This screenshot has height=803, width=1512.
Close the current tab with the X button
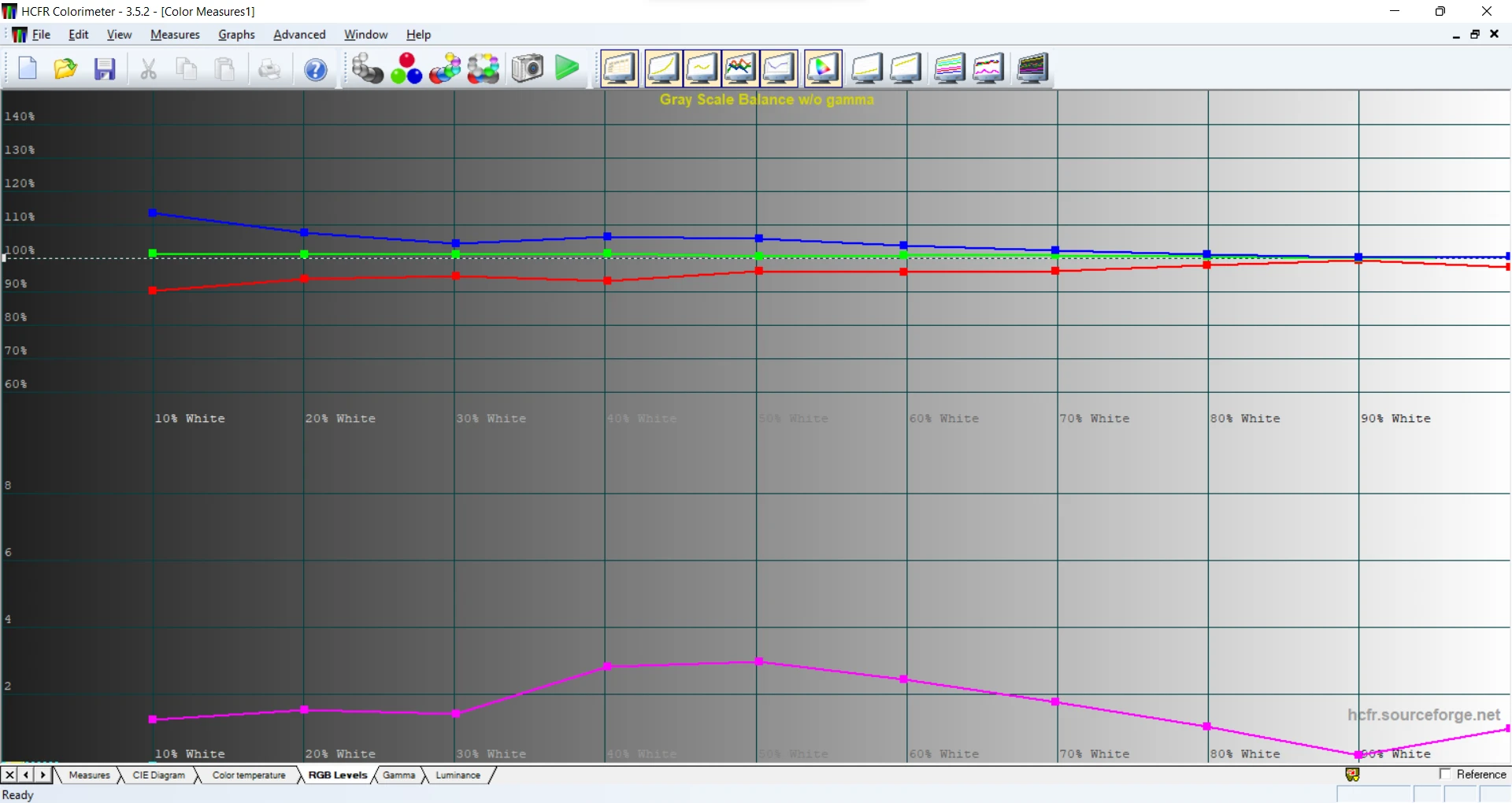coord(9,775)
